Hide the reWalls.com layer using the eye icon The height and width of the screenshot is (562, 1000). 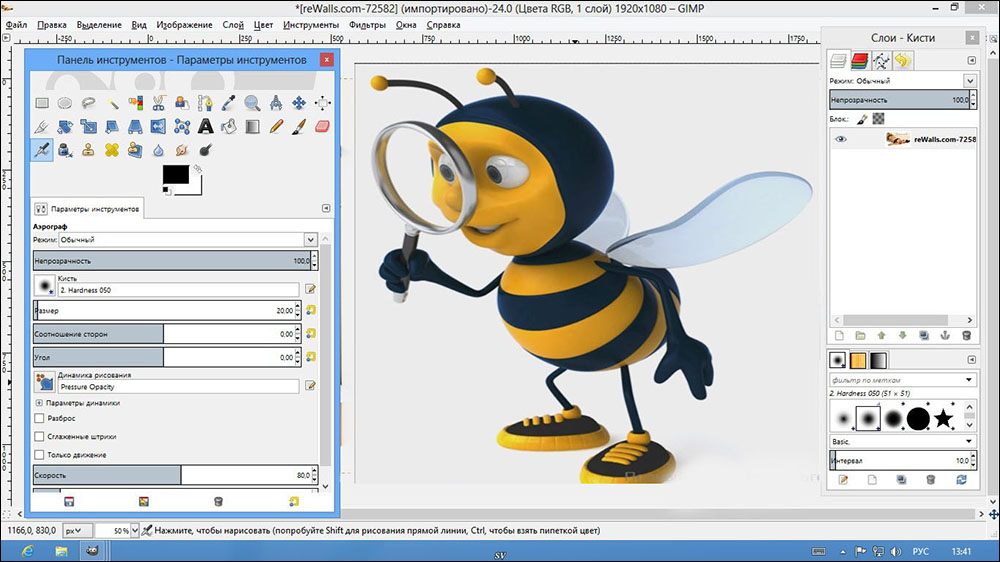click(x=841, y=140)
